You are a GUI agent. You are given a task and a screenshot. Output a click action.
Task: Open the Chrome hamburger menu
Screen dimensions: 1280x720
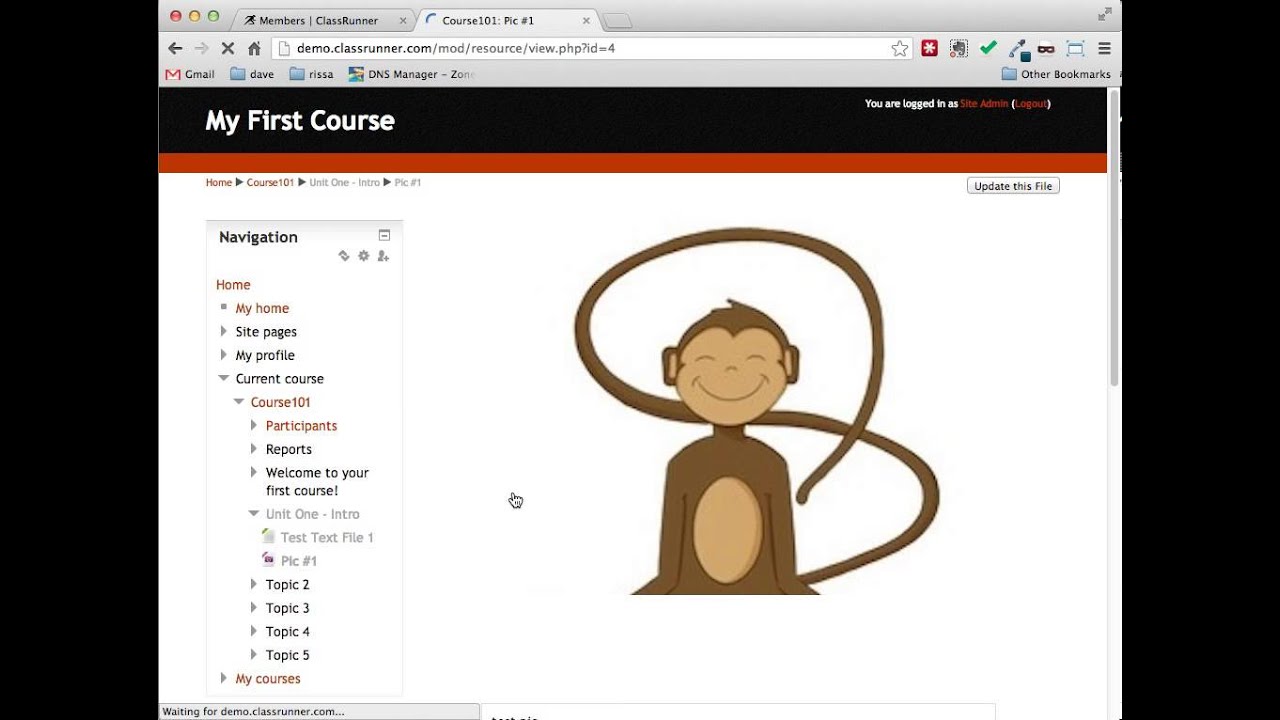[1105, 48]
